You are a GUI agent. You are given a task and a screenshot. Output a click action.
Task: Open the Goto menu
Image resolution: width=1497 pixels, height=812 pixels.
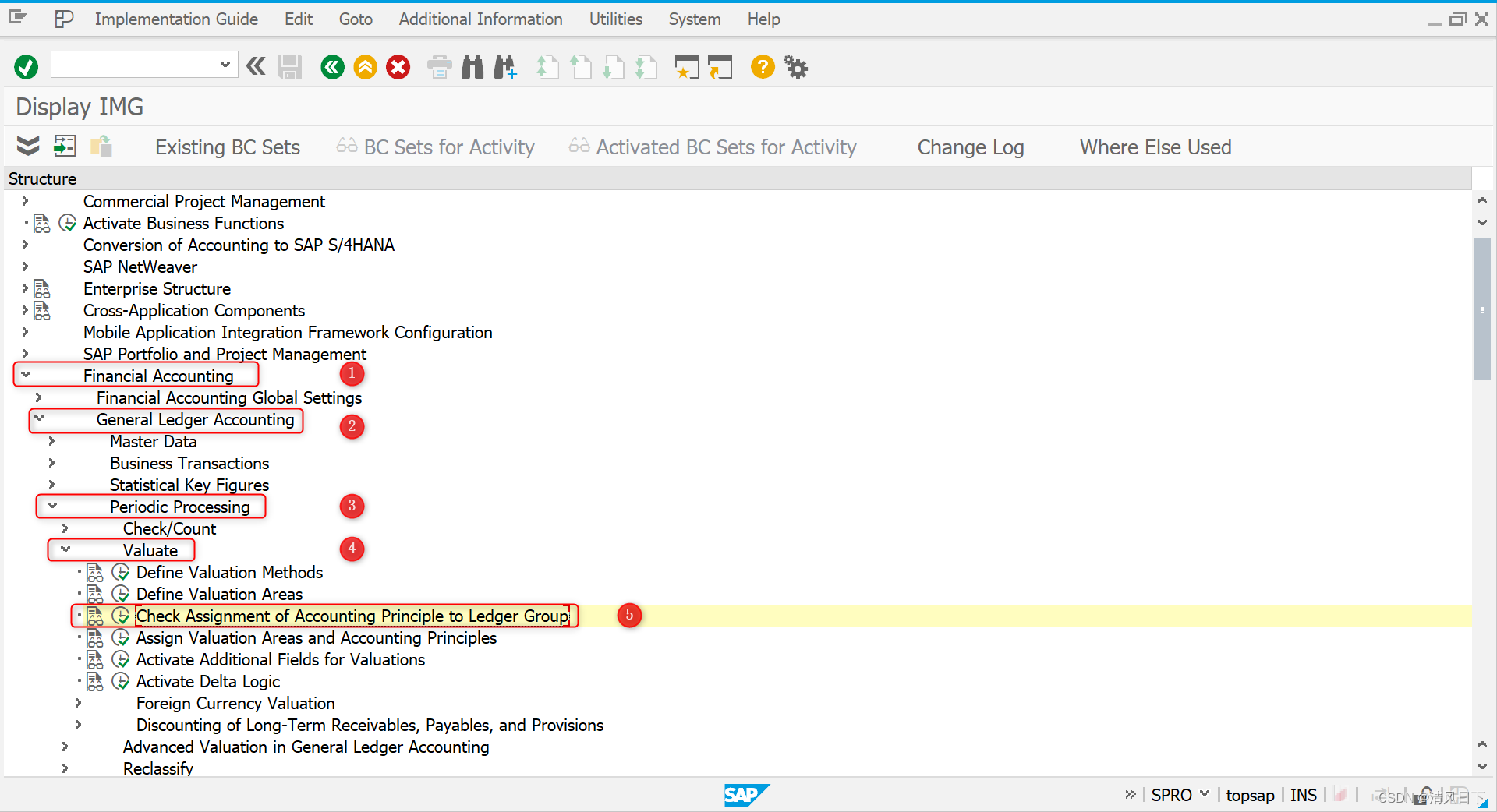356,19
